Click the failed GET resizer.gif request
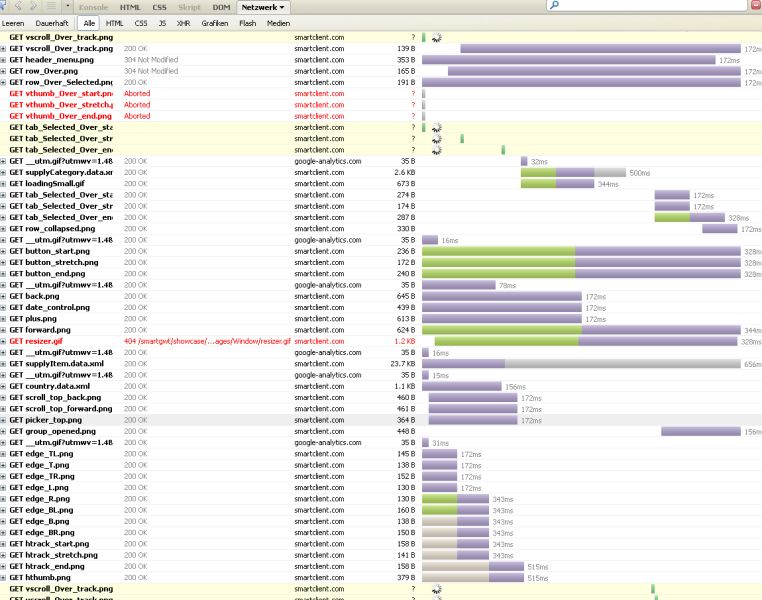Image resolution: width=762 pixels, height=600 pixels. 36,341
